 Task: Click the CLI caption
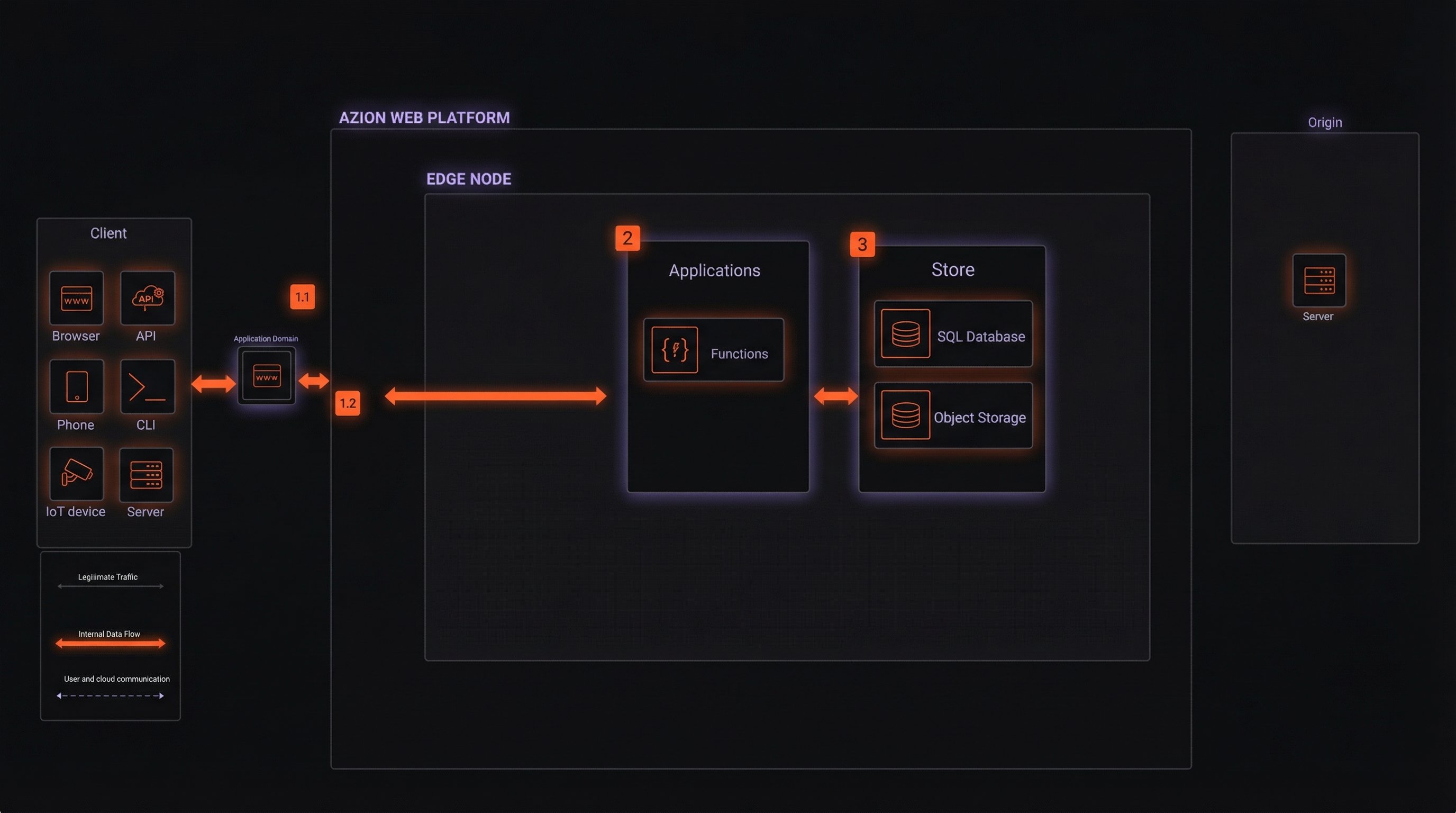click(146, 424)
